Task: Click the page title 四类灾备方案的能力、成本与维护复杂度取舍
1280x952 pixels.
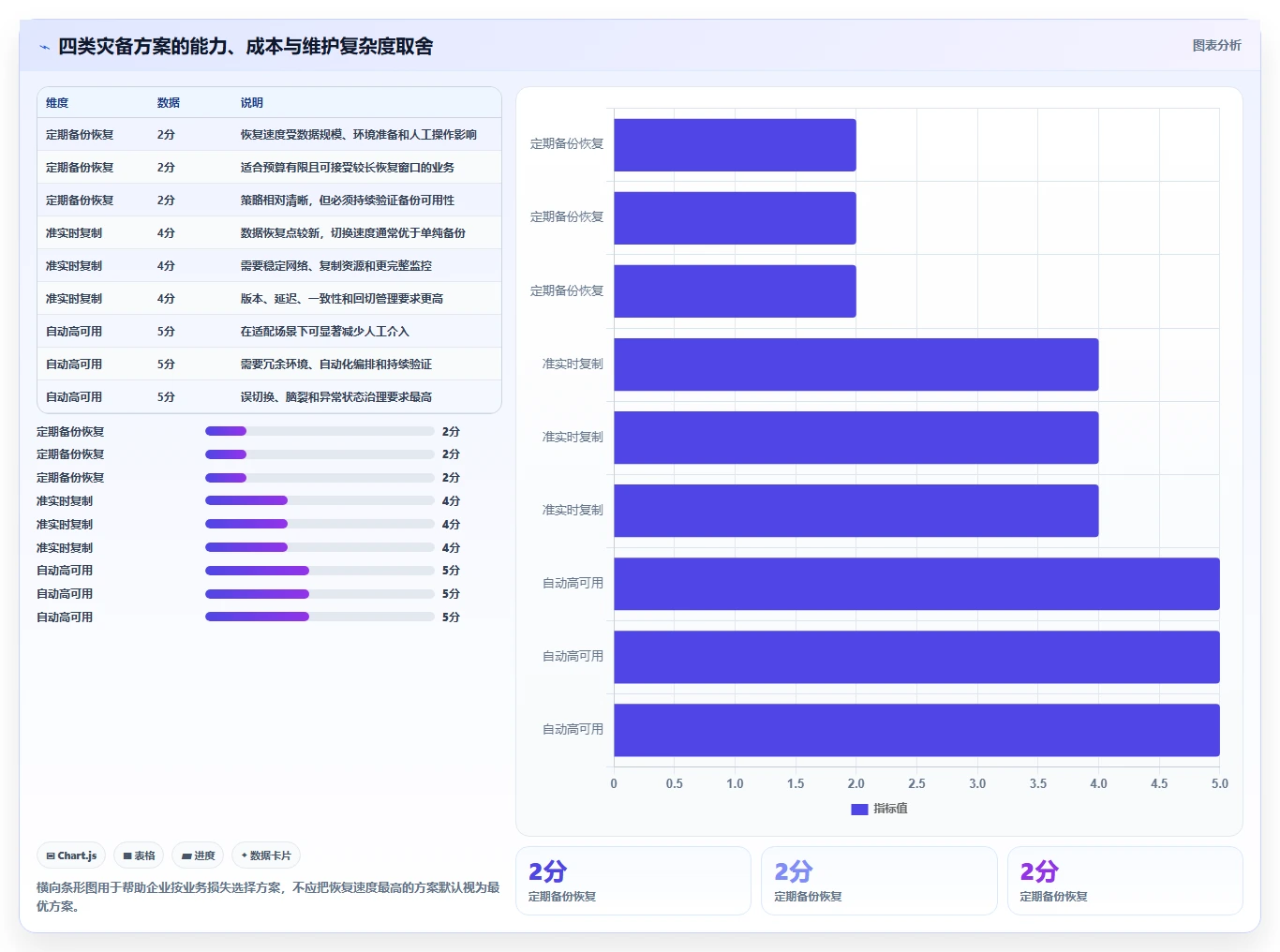Action: point(246,46)
